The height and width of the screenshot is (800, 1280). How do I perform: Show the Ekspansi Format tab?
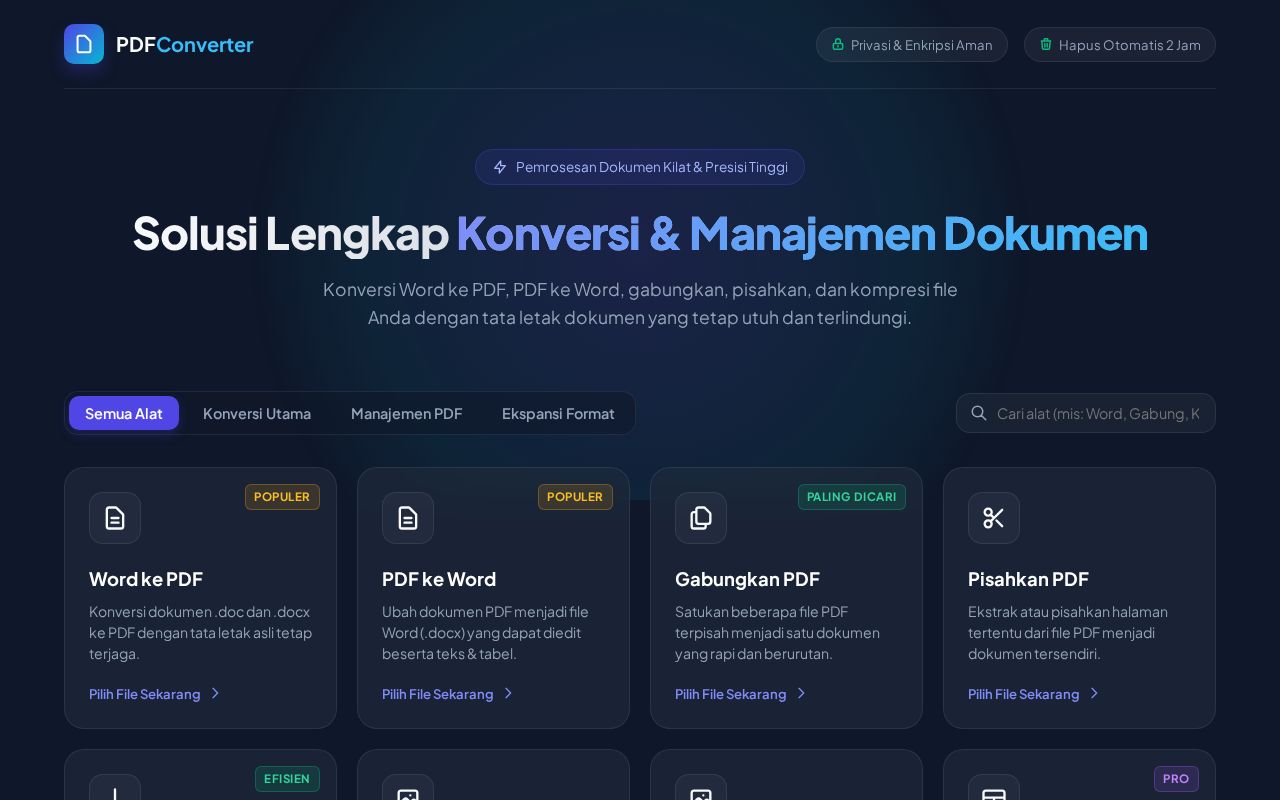[558, 413]
